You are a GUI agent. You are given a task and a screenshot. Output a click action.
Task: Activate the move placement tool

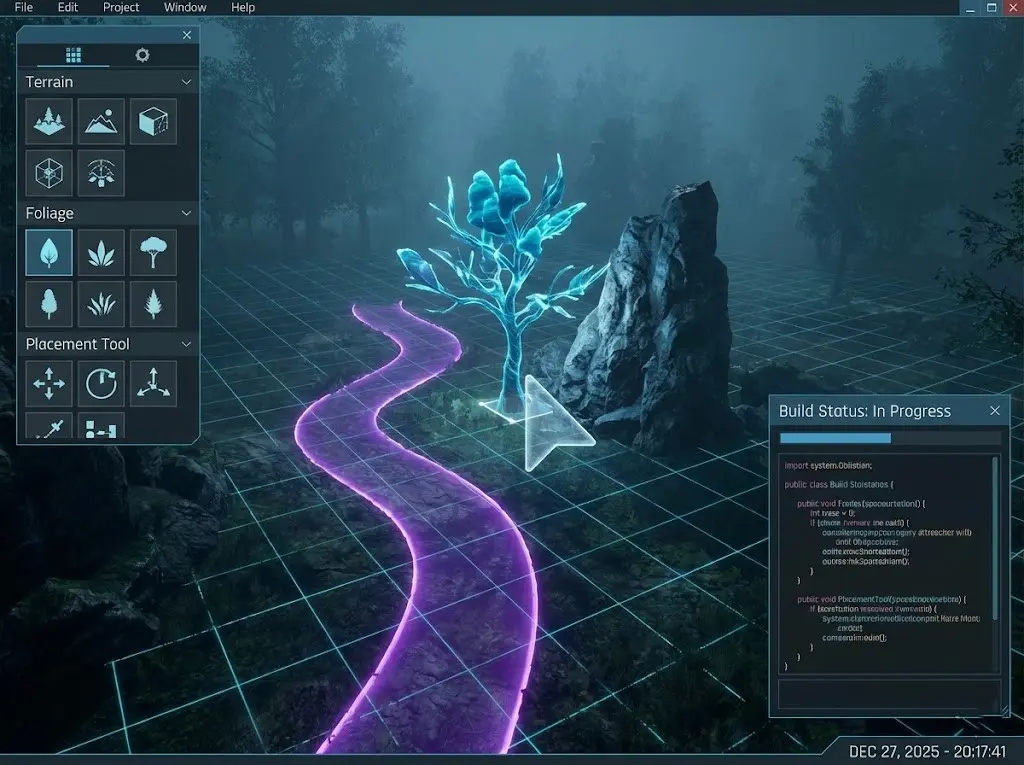click(x=48, y=383)
